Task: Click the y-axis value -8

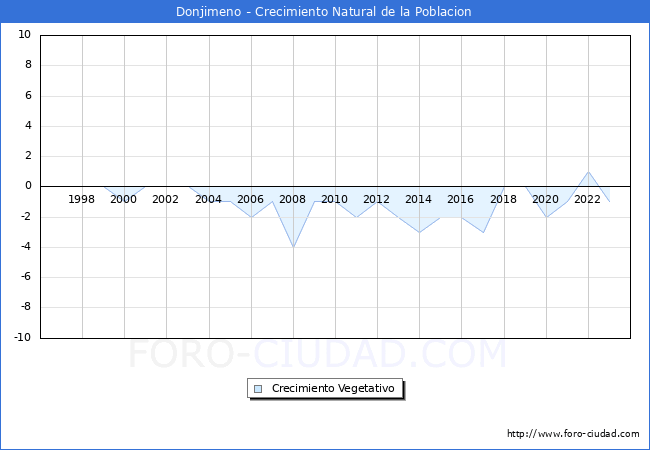Action: [26, 307]
